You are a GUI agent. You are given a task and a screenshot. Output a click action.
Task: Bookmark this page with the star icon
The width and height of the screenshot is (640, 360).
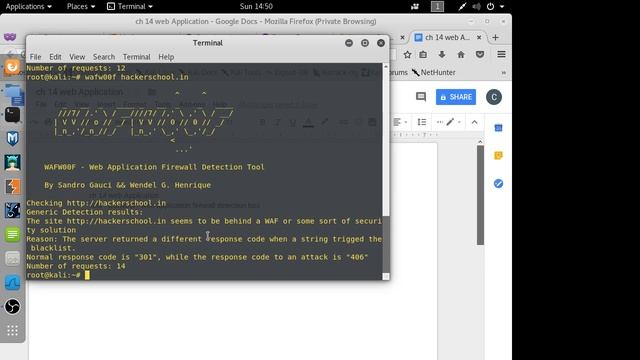click(407, 54)
